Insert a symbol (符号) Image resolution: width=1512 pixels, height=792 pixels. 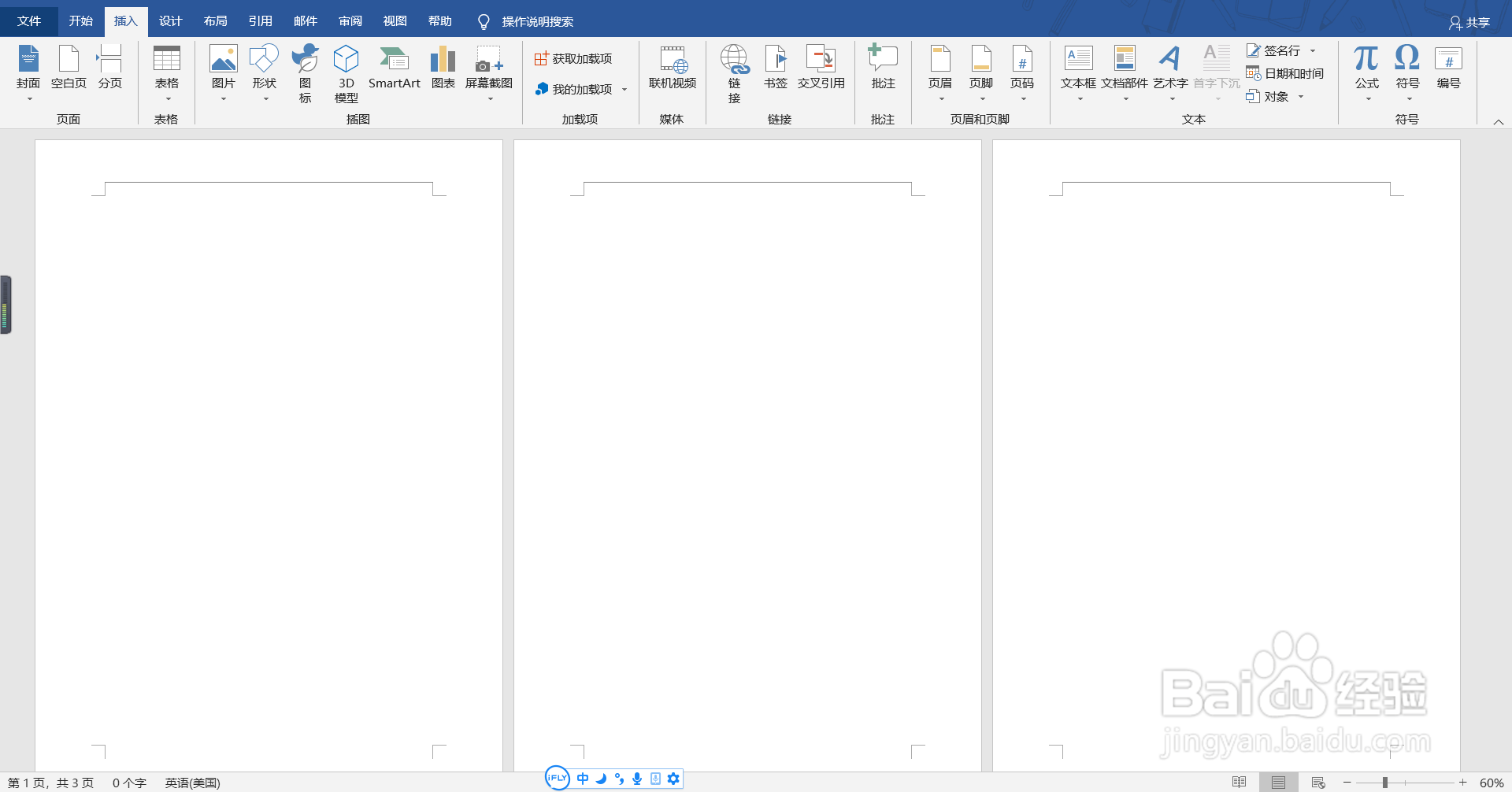pos(1407,72)
